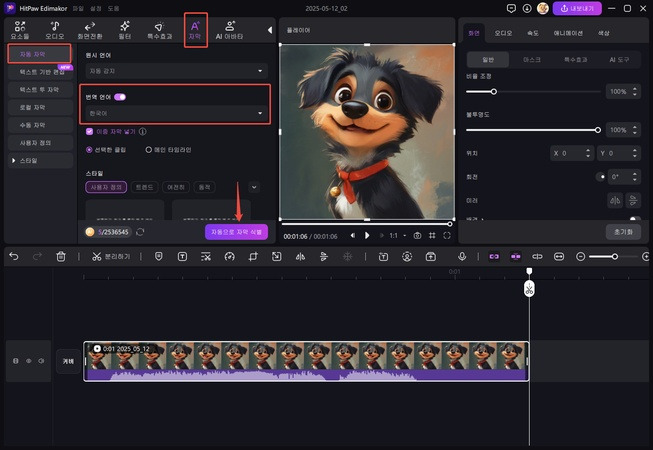Click the scissors split button
The width and height of the screenshot is (653, 450).
111,256
